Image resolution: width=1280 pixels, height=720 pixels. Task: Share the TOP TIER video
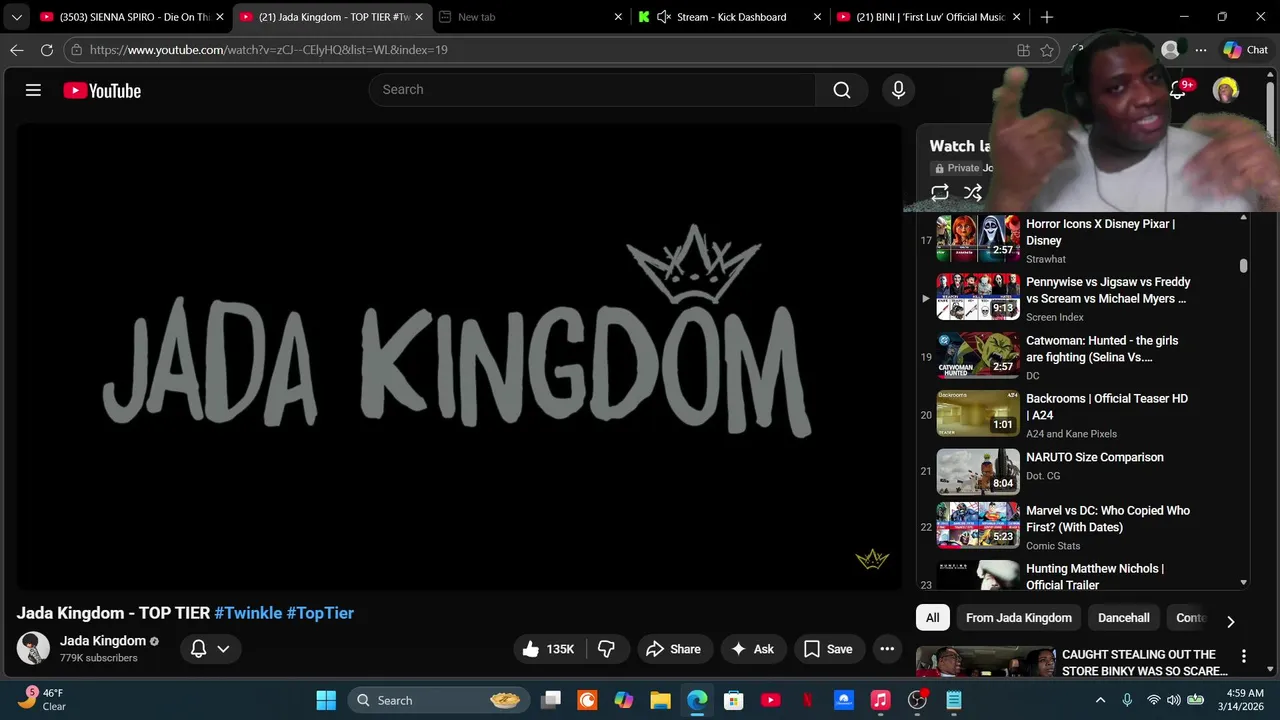click(673, 649)
